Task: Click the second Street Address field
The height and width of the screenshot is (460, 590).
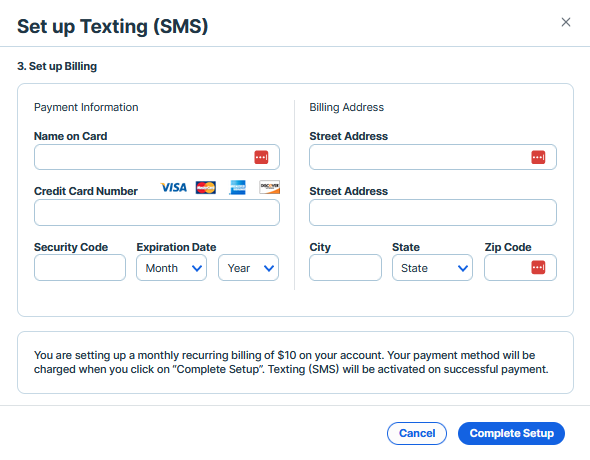Action: [x=433, y=213]
